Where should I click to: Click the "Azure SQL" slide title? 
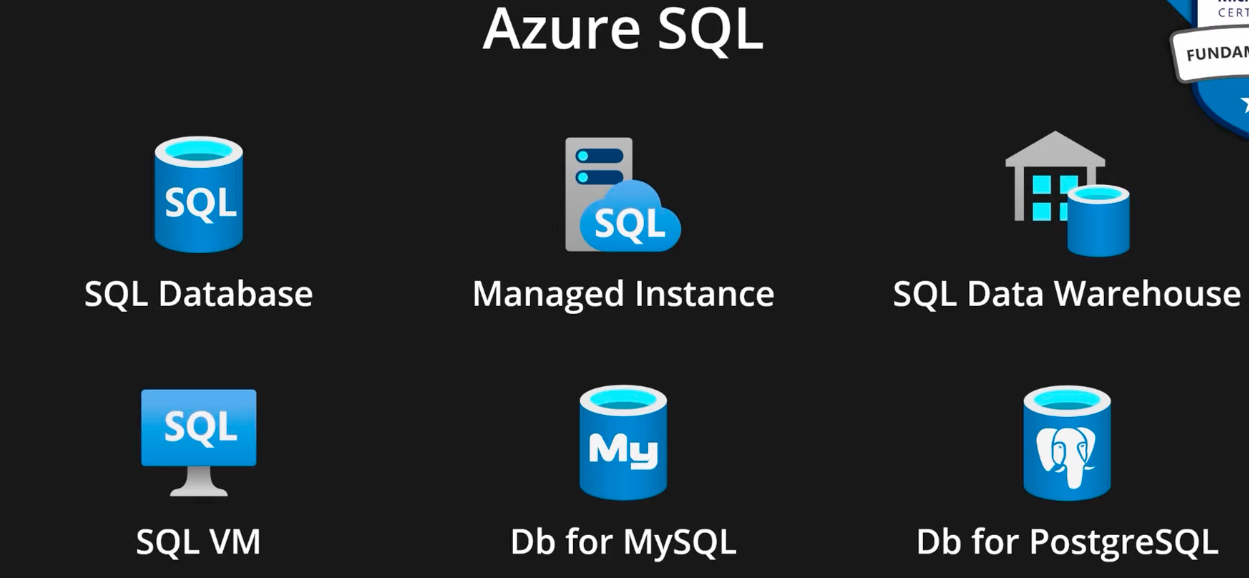[x=622, y=28]
